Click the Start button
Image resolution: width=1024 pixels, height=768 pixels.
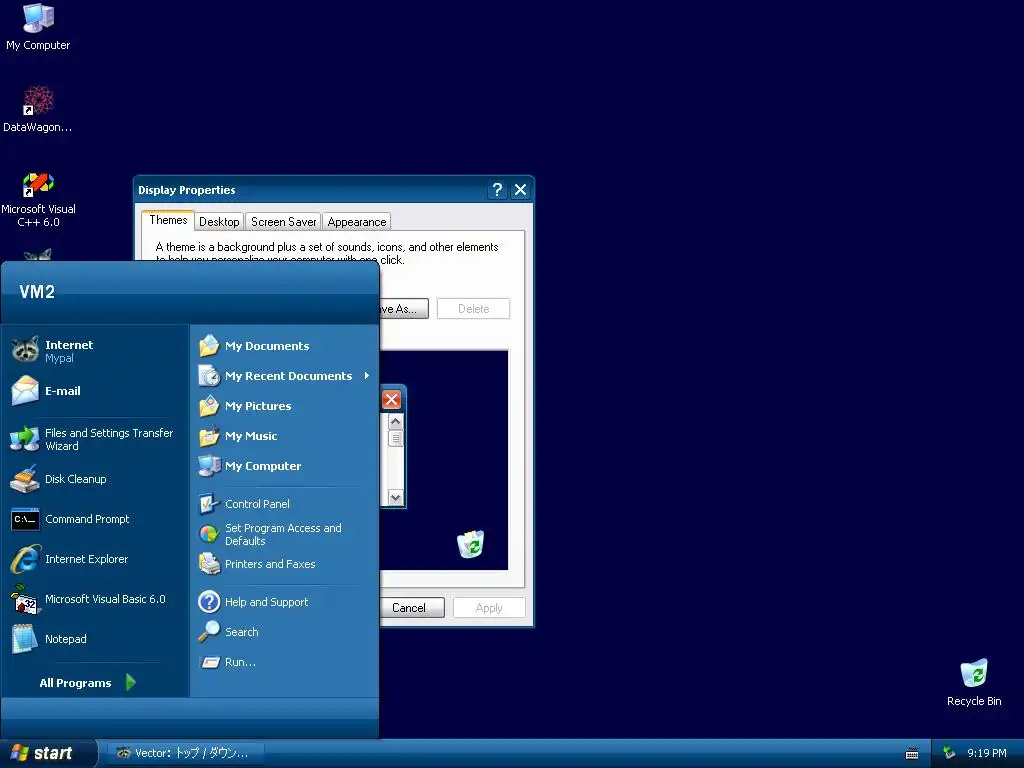point(48,753)
